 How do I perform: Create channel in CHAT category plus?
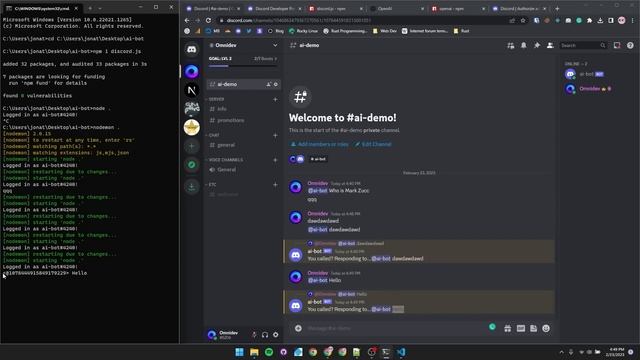[x=275, y=135]
